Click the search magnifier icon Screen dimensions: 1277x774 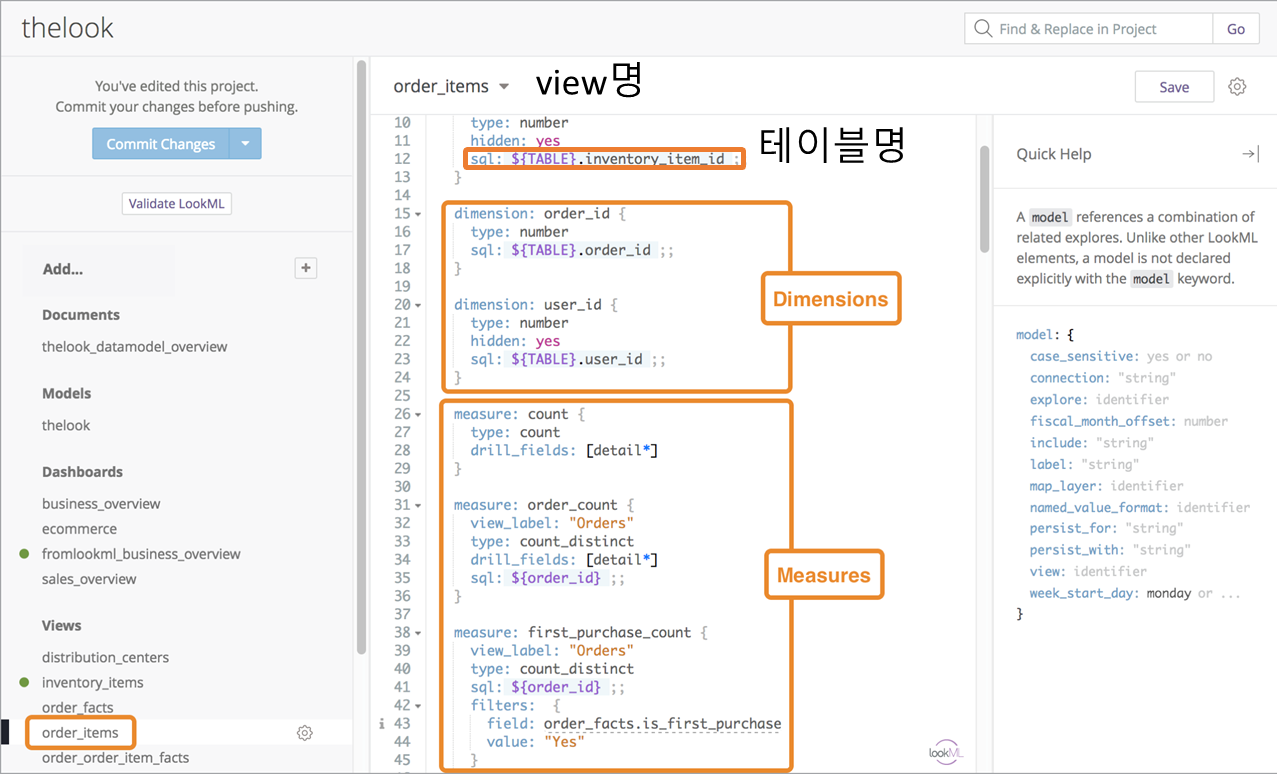tap(983, 29)
